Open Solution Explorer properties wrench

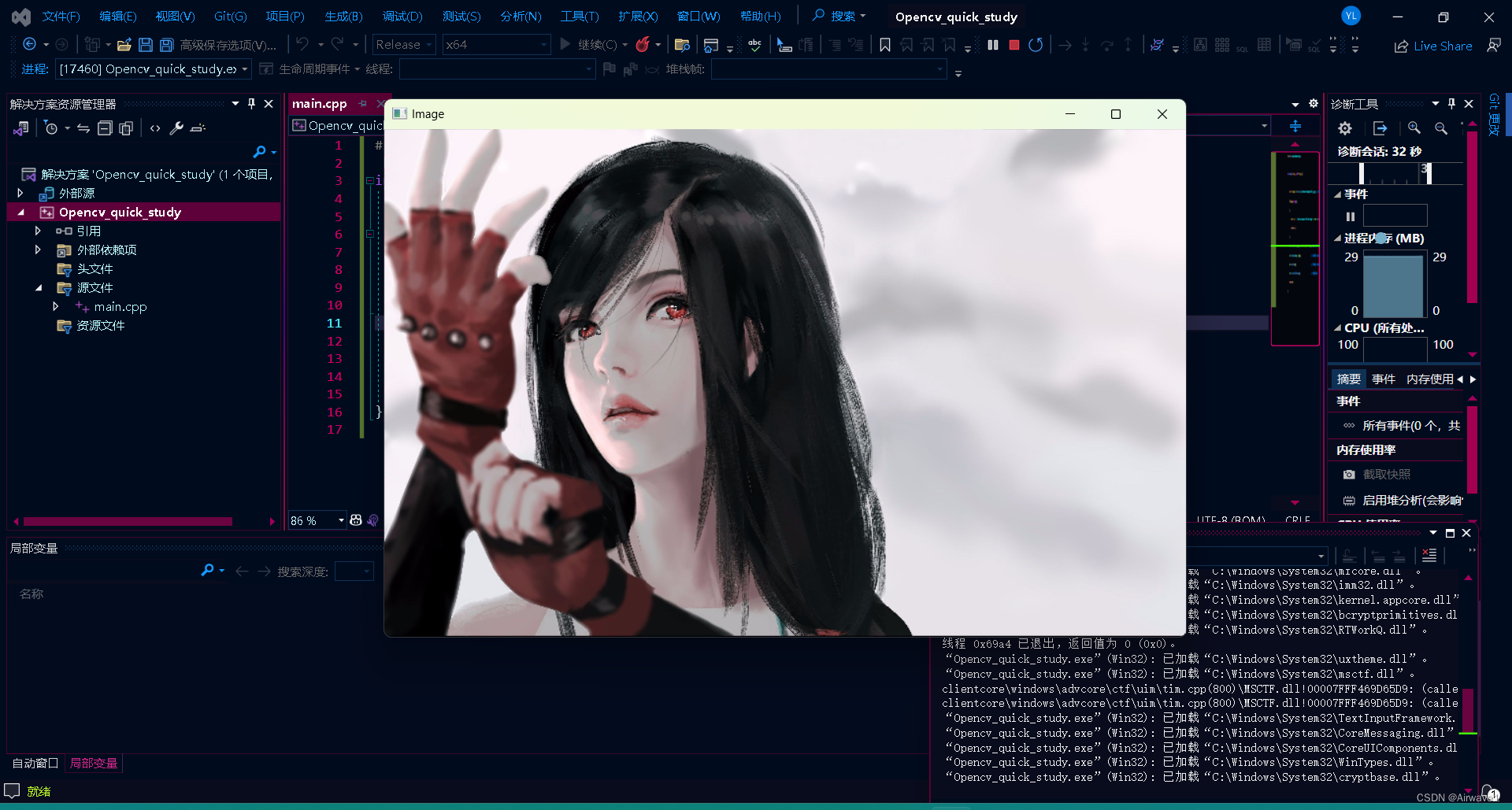tap(176, 128)
